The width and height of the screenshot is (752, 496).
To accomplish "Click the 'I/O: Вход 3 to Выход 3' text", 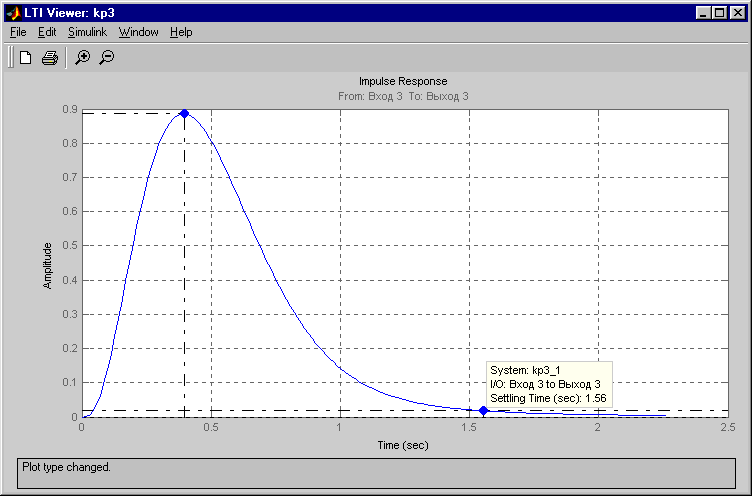I will pos(545,384).
